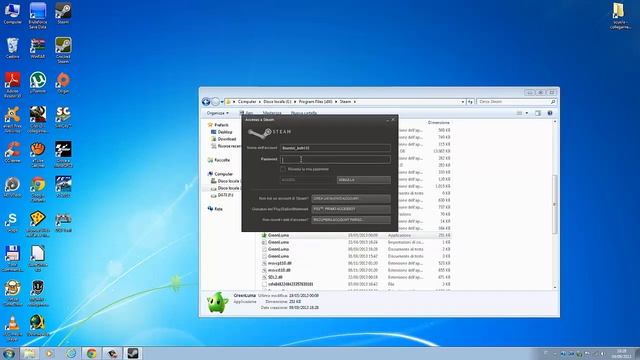Select Rete in the navigation pane
The width and height of the screenshot is (640, 360).
pos(218,209)
